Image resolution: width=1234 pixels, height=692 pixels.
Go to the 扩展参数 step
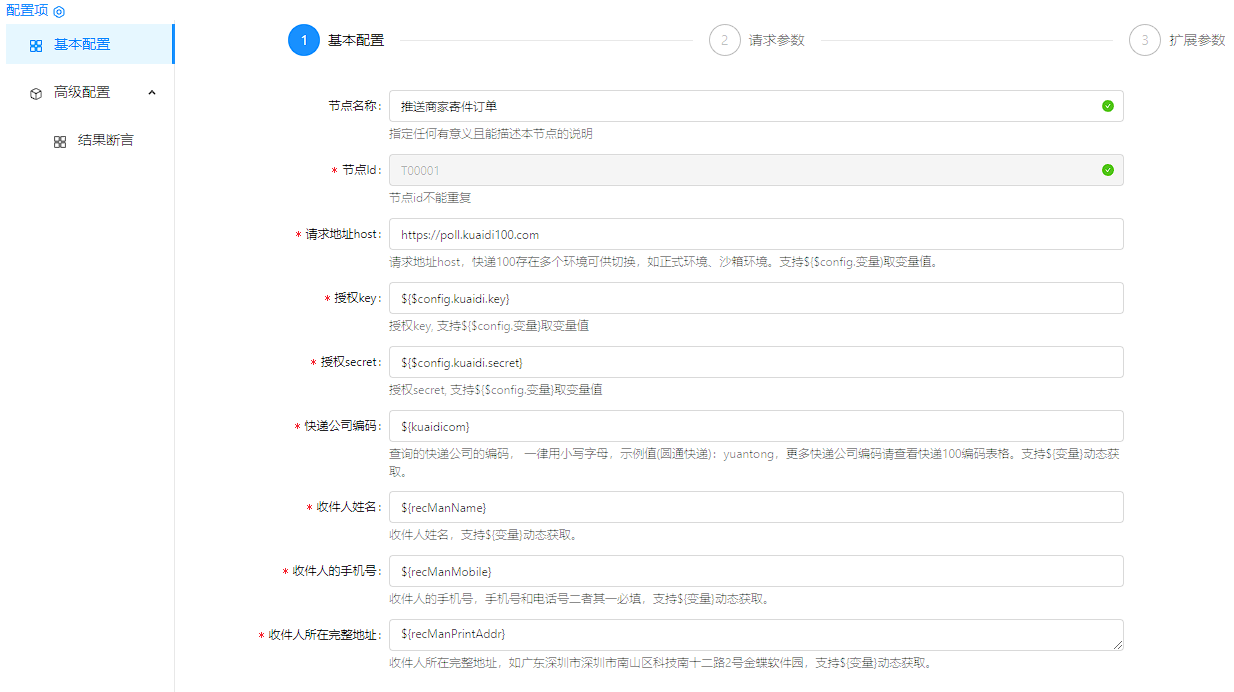[1196, 41]
